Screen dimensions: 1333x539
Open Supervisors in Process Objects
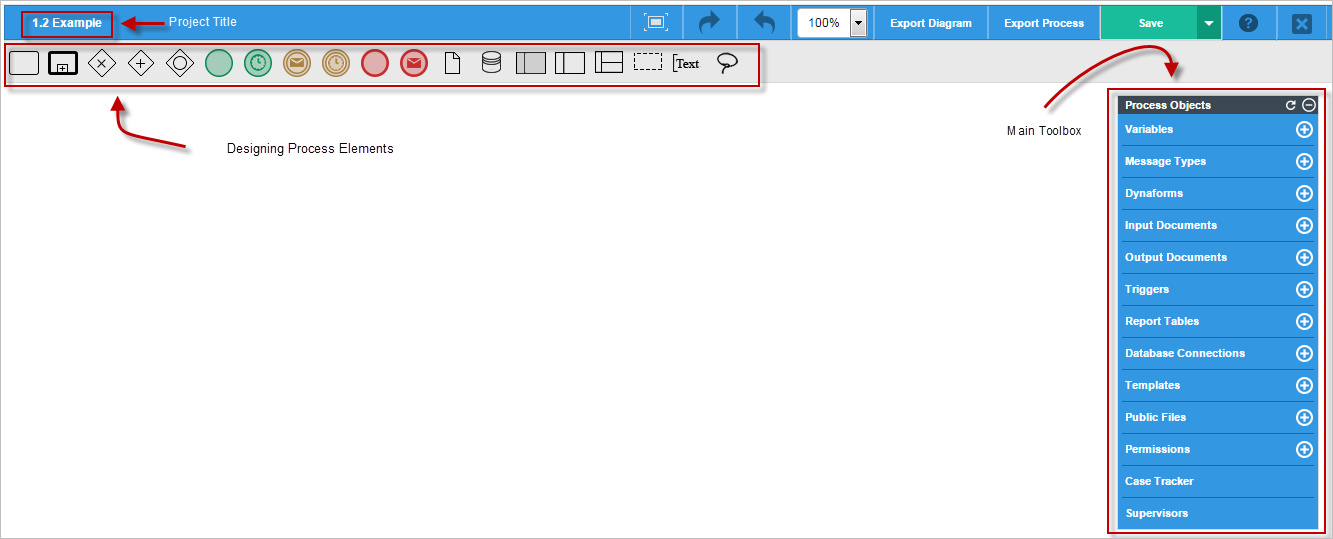1156,513
